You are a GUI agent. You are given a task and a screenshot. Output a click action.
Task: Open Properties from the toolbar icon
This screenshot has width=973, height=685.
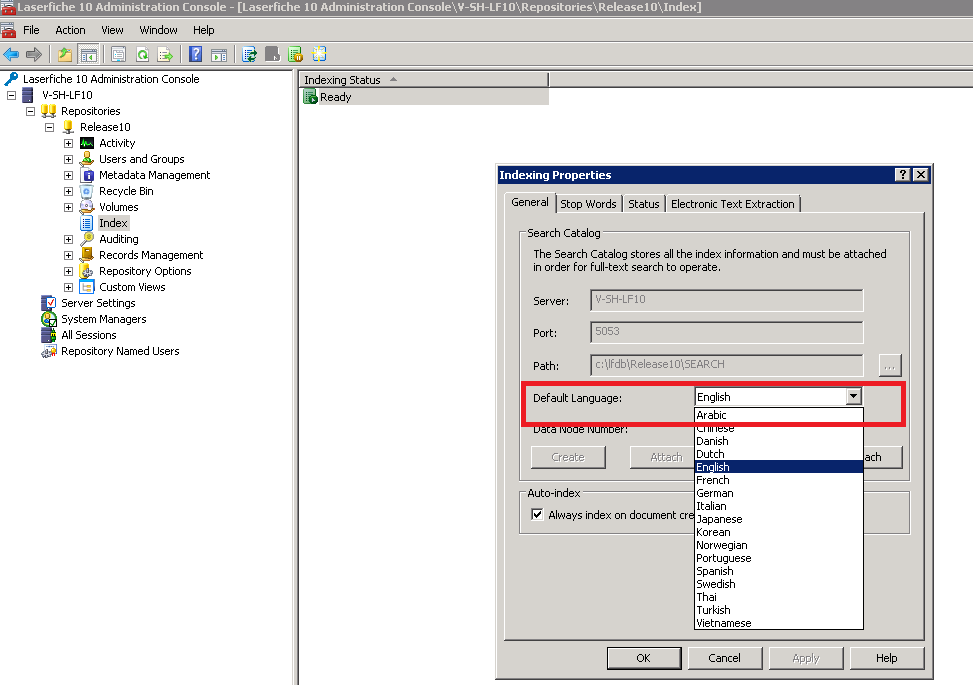point(119,55)
